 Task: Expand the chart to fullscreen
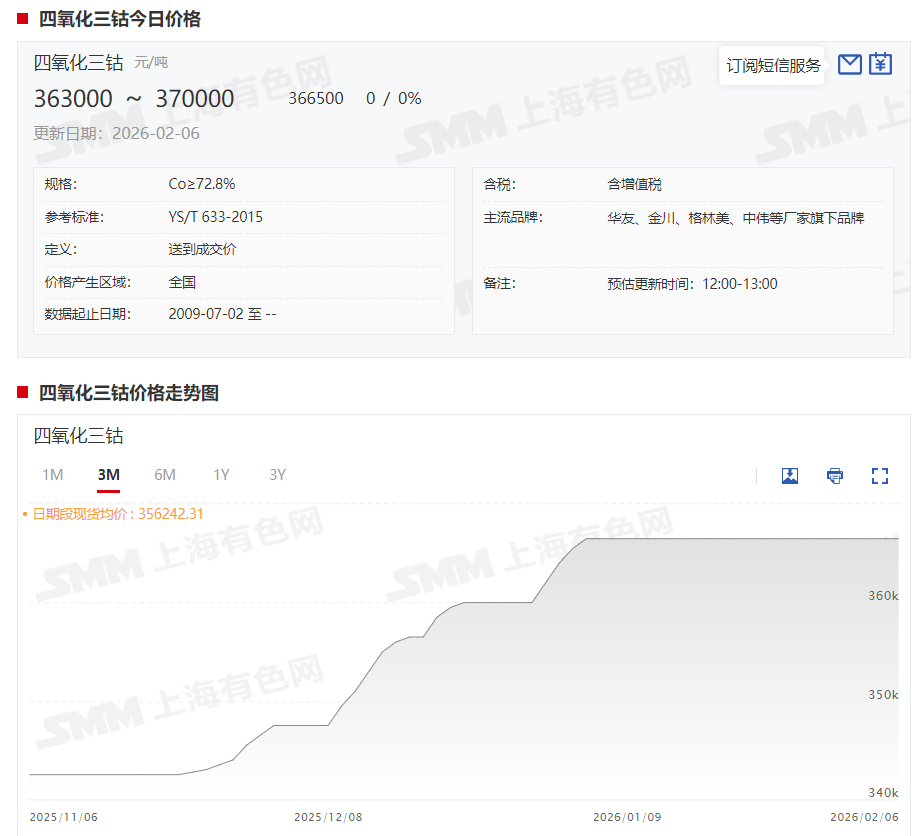pos(880,476)
